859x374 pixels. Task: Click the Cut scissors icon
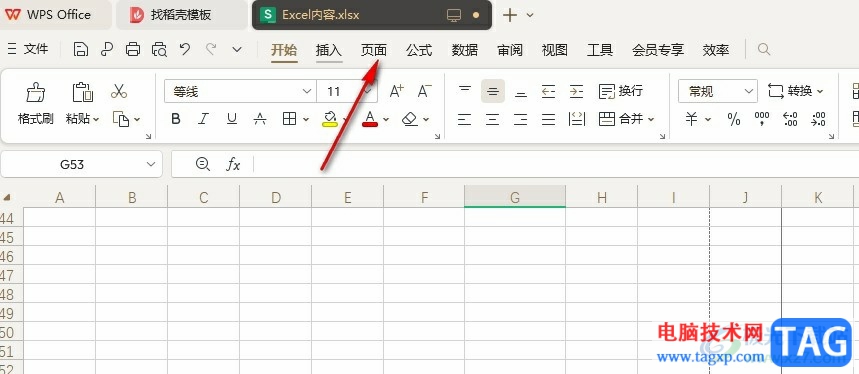coord(119,91)
